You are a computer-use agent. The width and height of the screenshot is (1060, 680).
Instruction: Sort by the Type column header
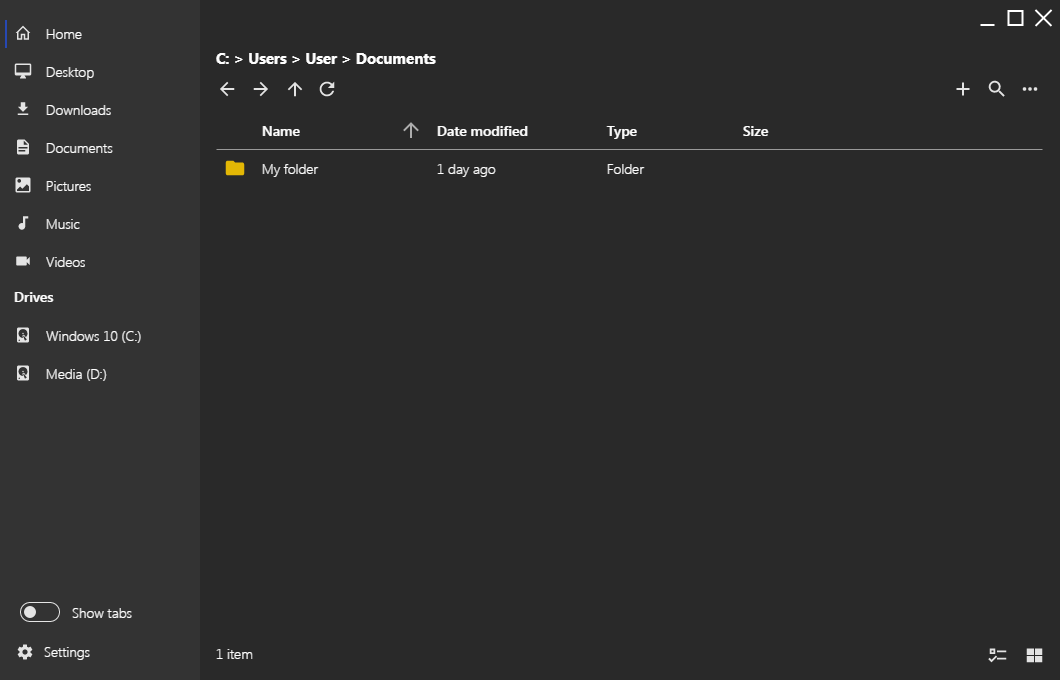(621, 131)
